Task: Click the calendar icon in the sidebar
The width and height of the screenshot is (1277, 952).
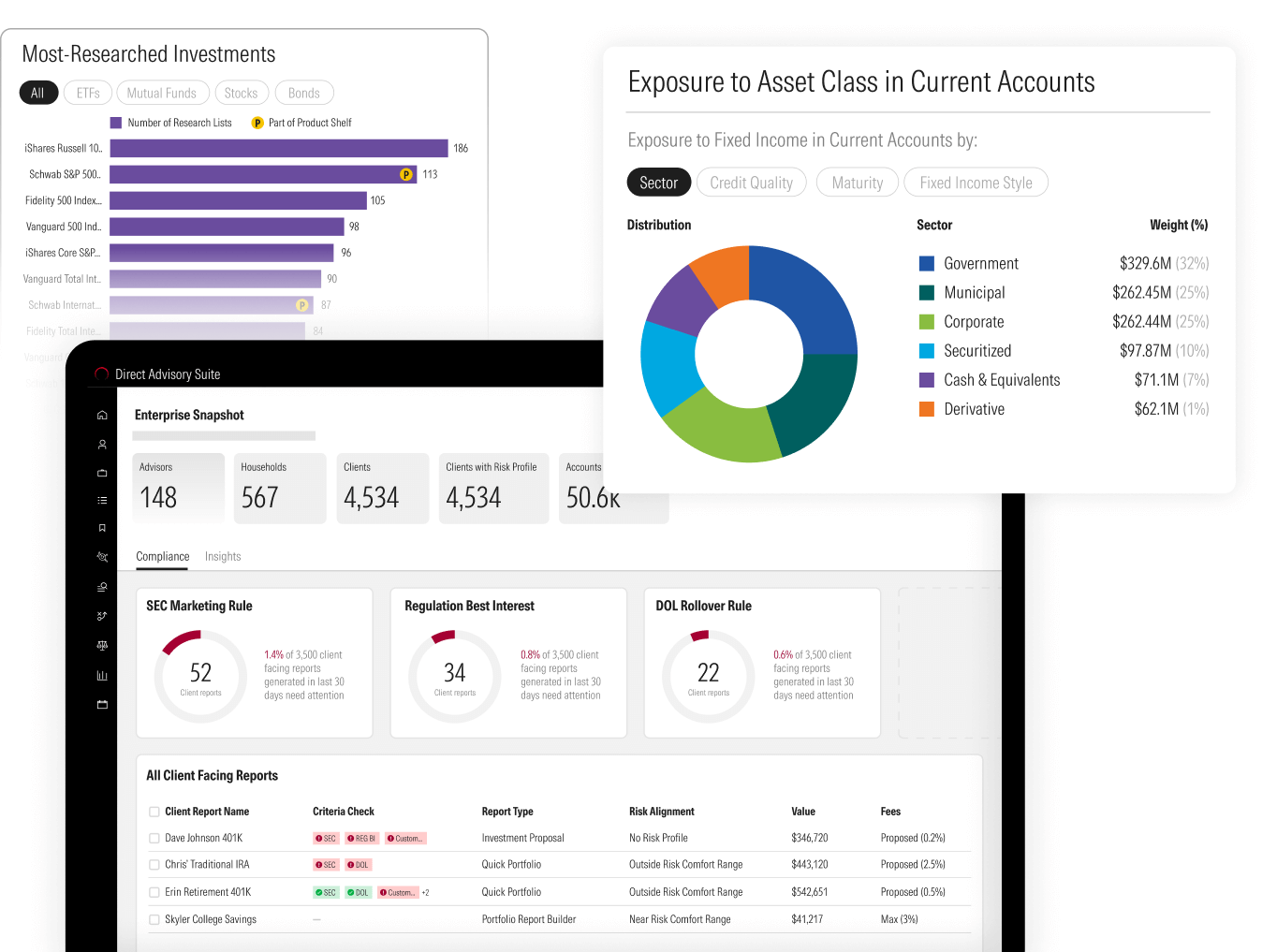Action: click(x=102, y=704)
